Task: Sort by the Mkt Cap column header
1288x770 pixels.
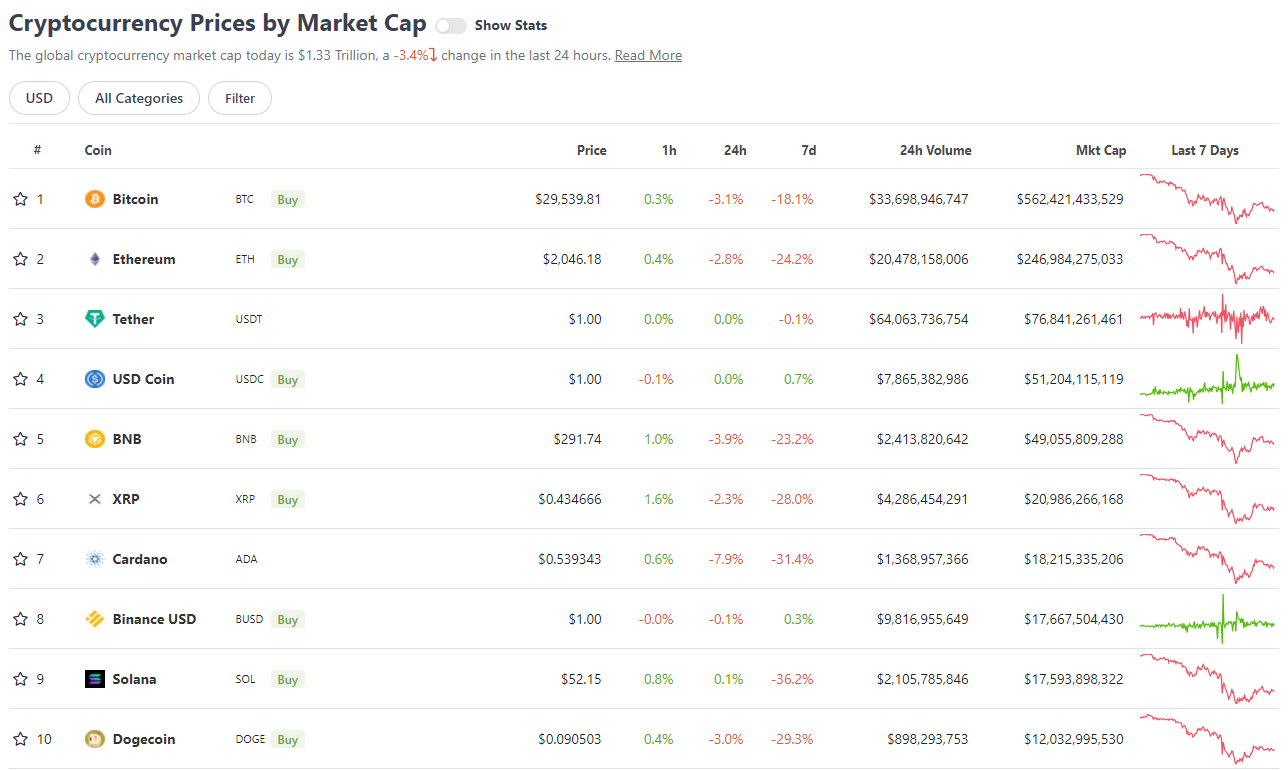Action: (1100, 150)
